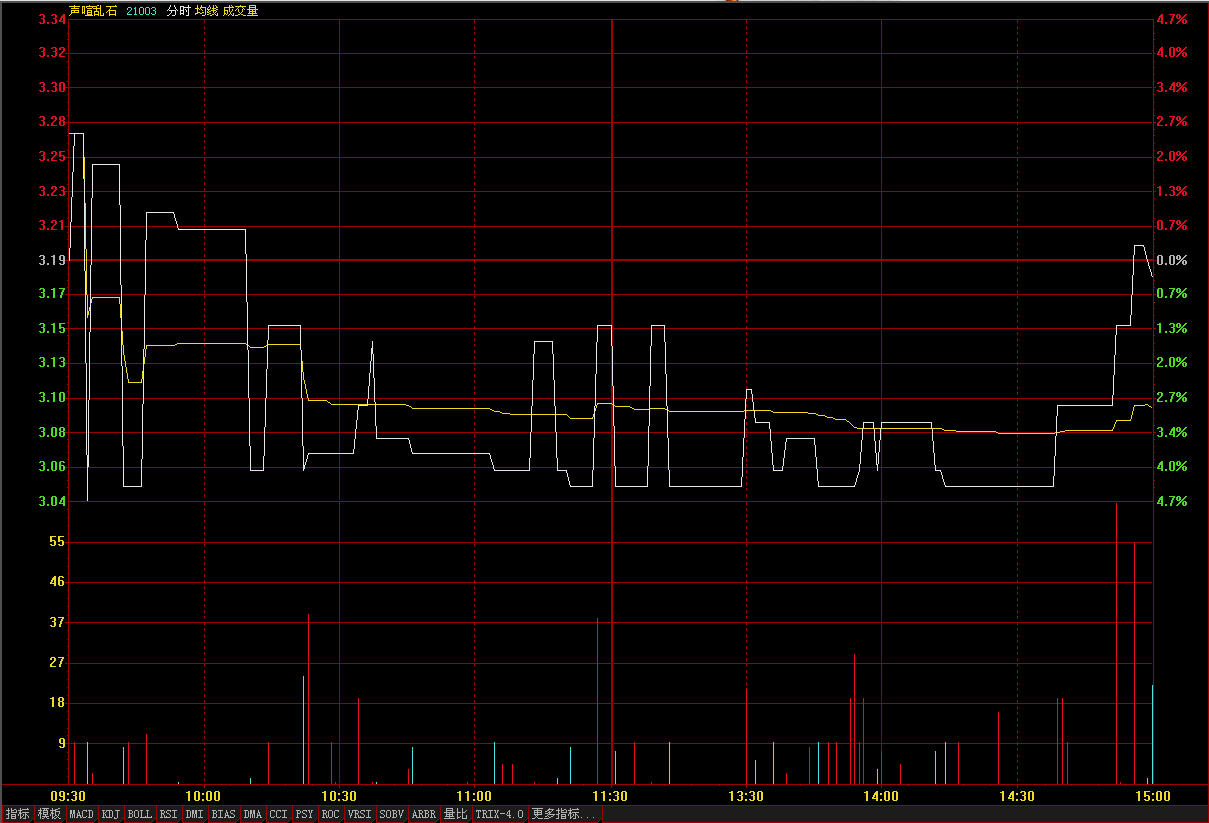This screenshot has height=823, width=1209.
Task: Click the 09:30 time axis label
Action: coord(68,797)
